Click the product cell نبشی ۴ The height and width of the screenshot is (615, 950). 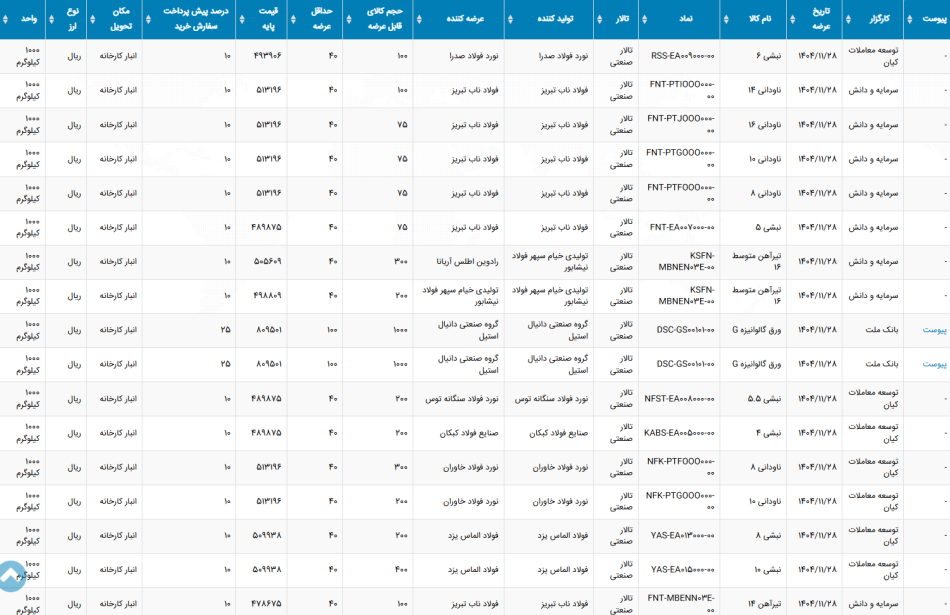click(768, 433)
